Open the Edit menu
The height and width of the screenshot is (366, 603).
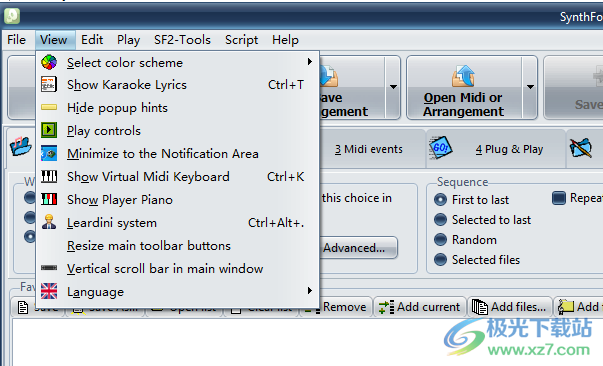92,40
